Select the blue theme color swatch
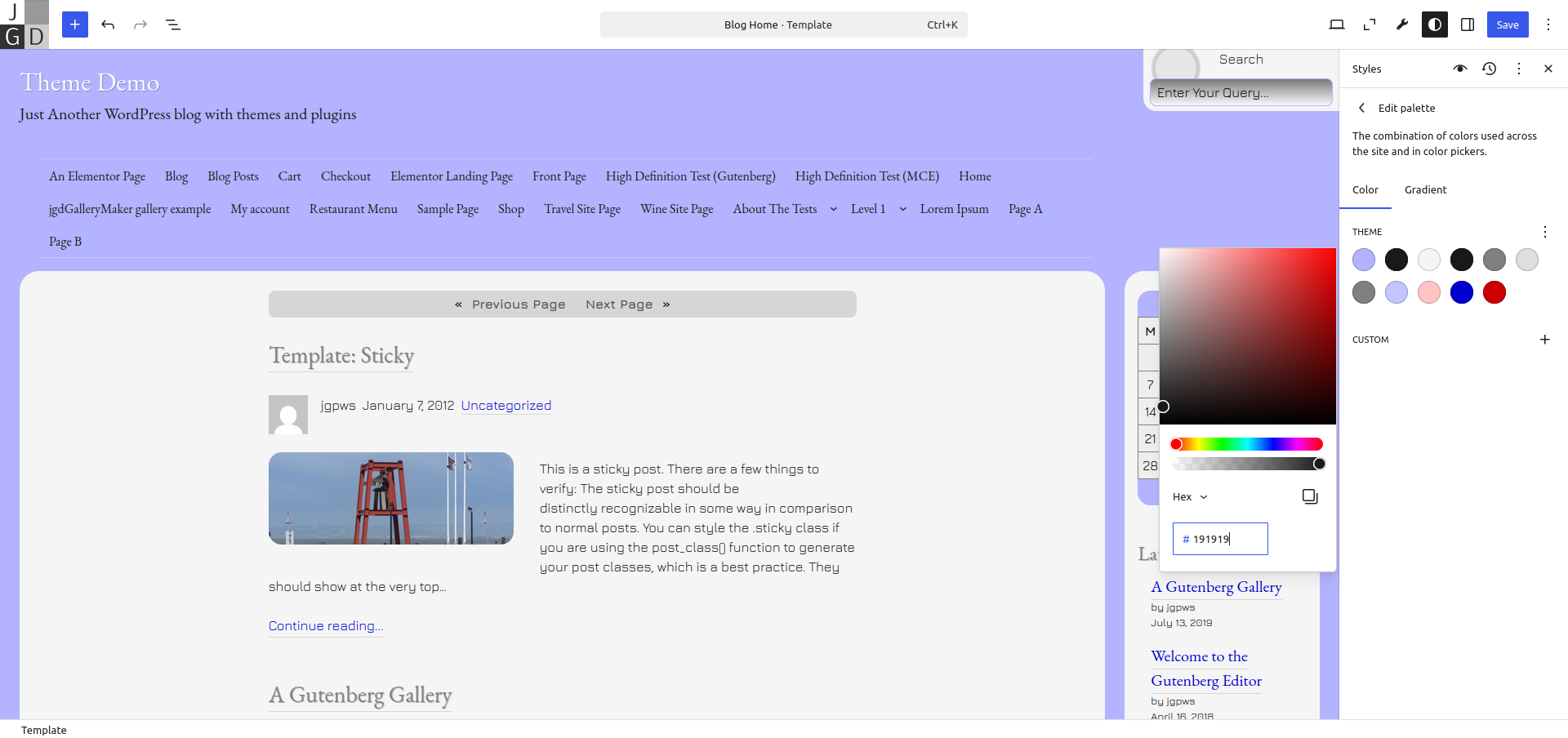 1461,292
